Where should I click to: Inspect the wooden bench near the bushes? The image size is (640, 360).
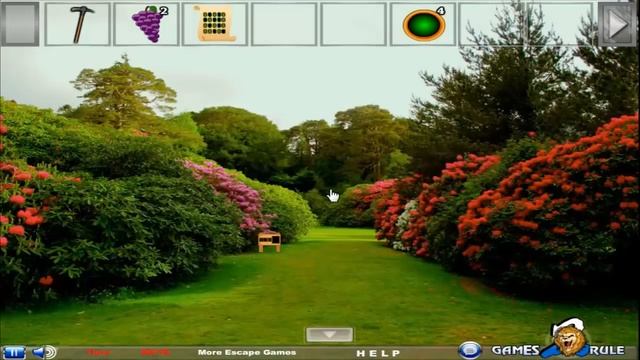tap(269, 241)
